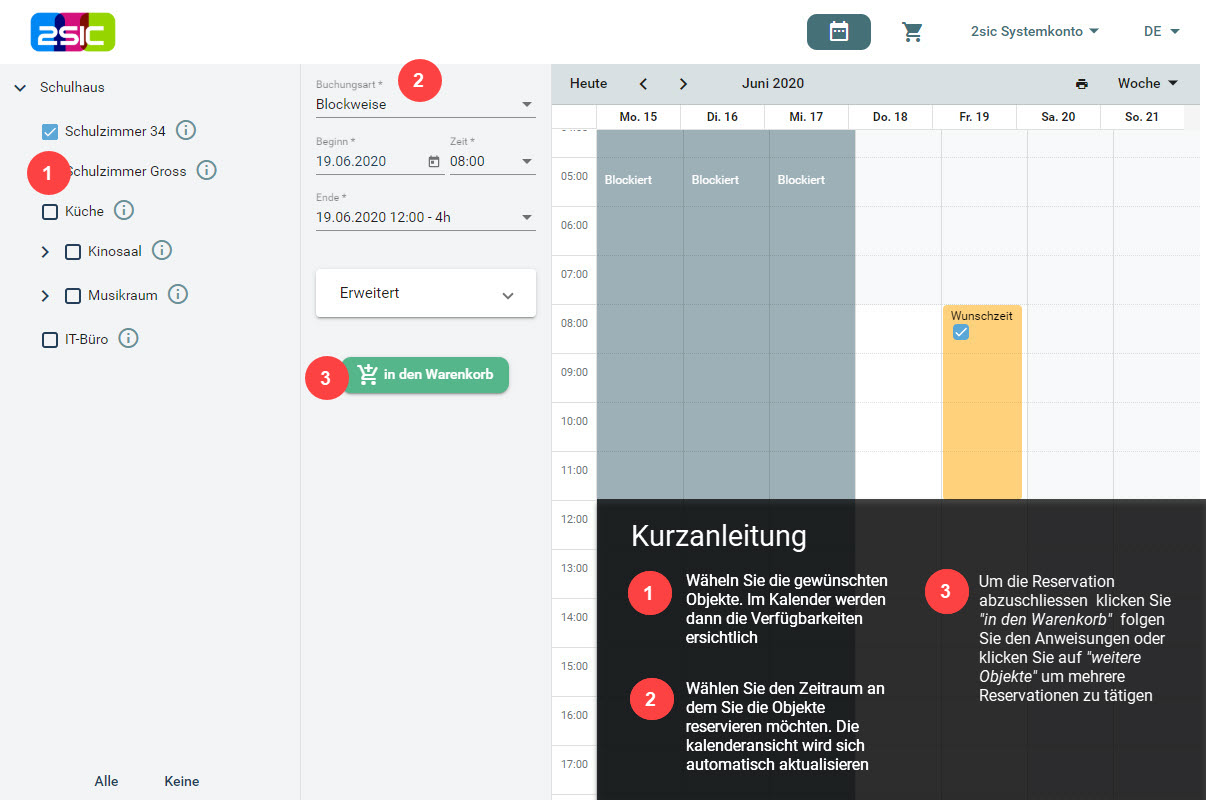Click the in den Warenkorb button
The height and width of the screenshot is (800, 1206).
point(425,375)
